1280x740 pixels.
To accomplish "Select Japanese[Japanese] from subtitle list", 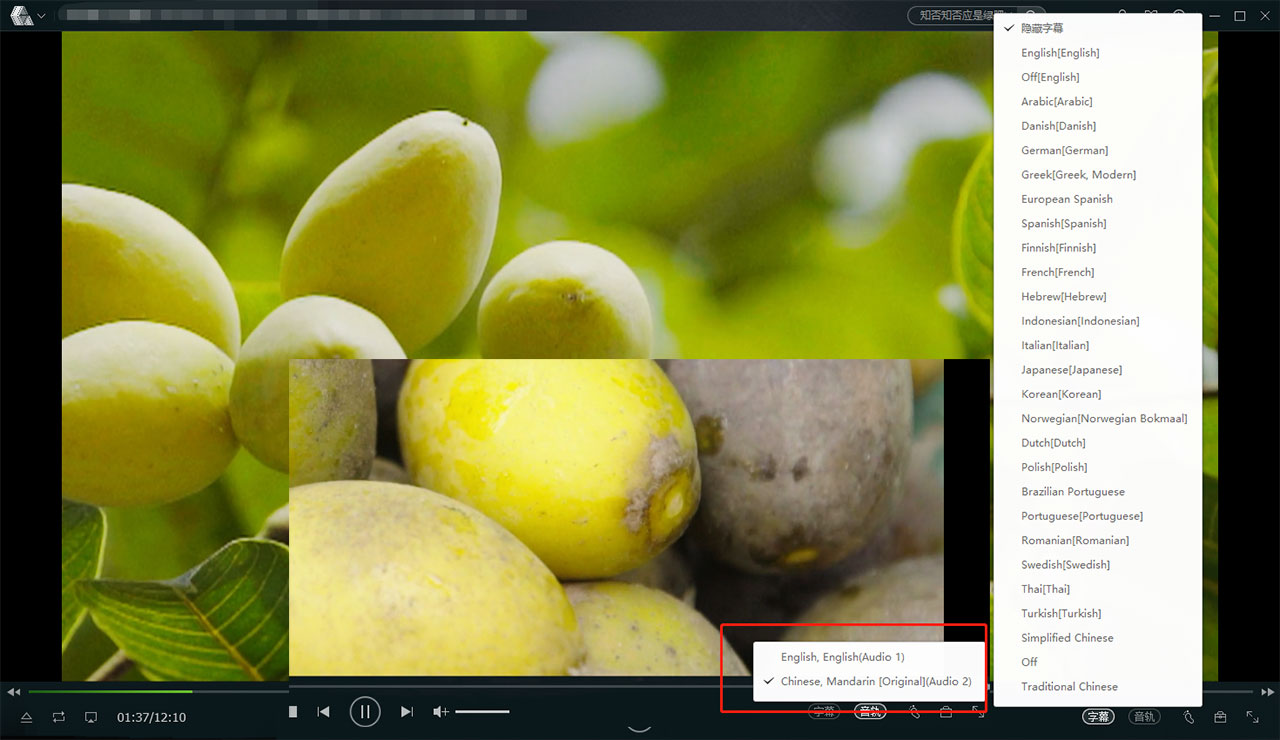I will pos(1071,370).
